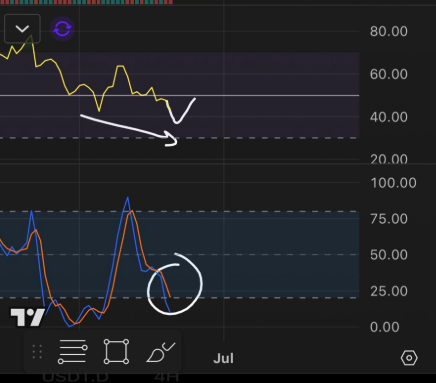The height and width of the screenshot is (383, 436).
Task: Choose the brush drawing tool
Action: pos(161,352)
